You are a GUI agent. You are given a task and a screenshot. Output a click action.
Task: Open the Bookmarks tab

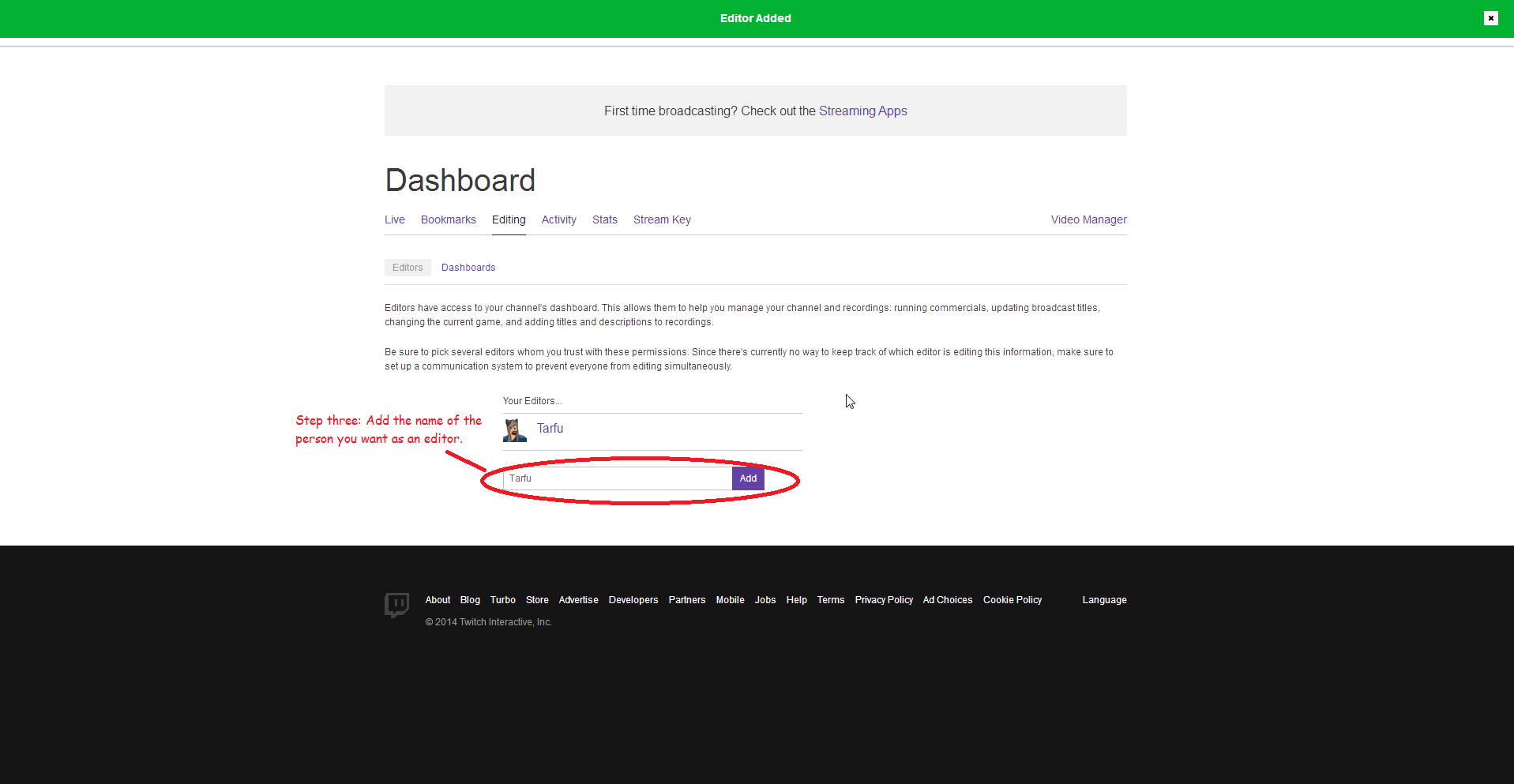(x=449, y=219)
